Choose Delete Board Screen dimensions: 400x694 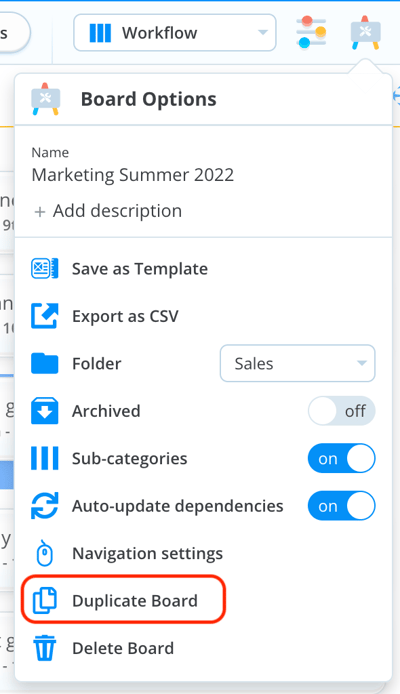(x=123, y=648)
